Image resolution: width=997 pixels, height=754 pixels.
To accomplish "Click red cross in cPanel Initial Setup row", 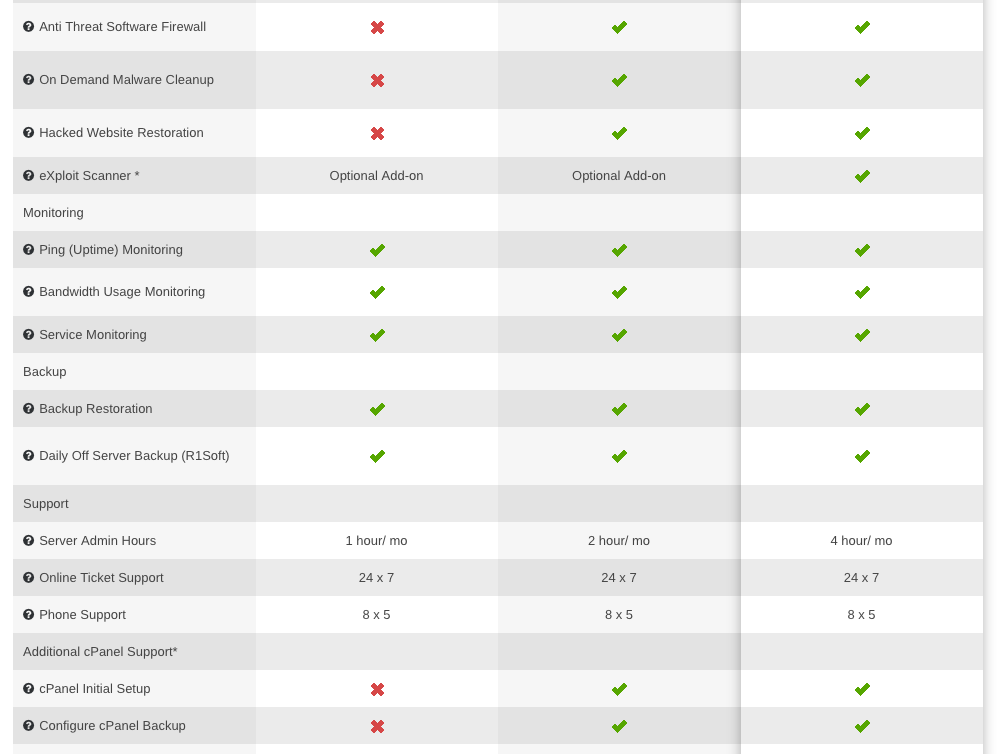I will 378,689.
